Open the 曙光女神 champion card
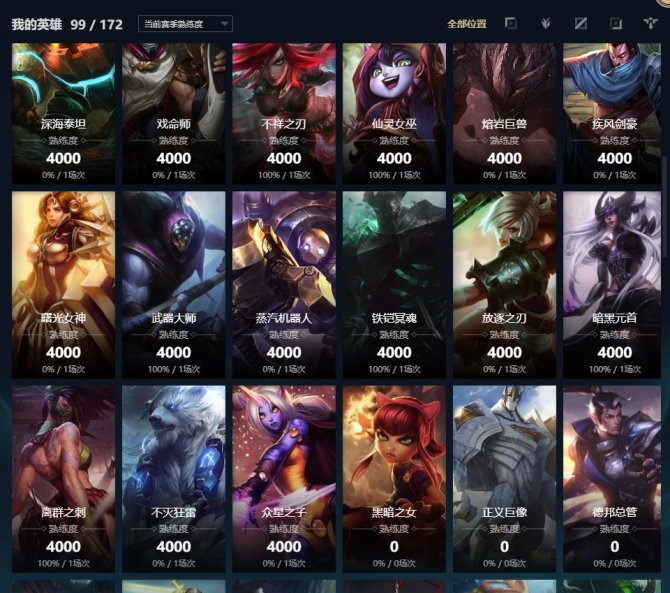Screen dimensions: 670x593 click(63, 285)
